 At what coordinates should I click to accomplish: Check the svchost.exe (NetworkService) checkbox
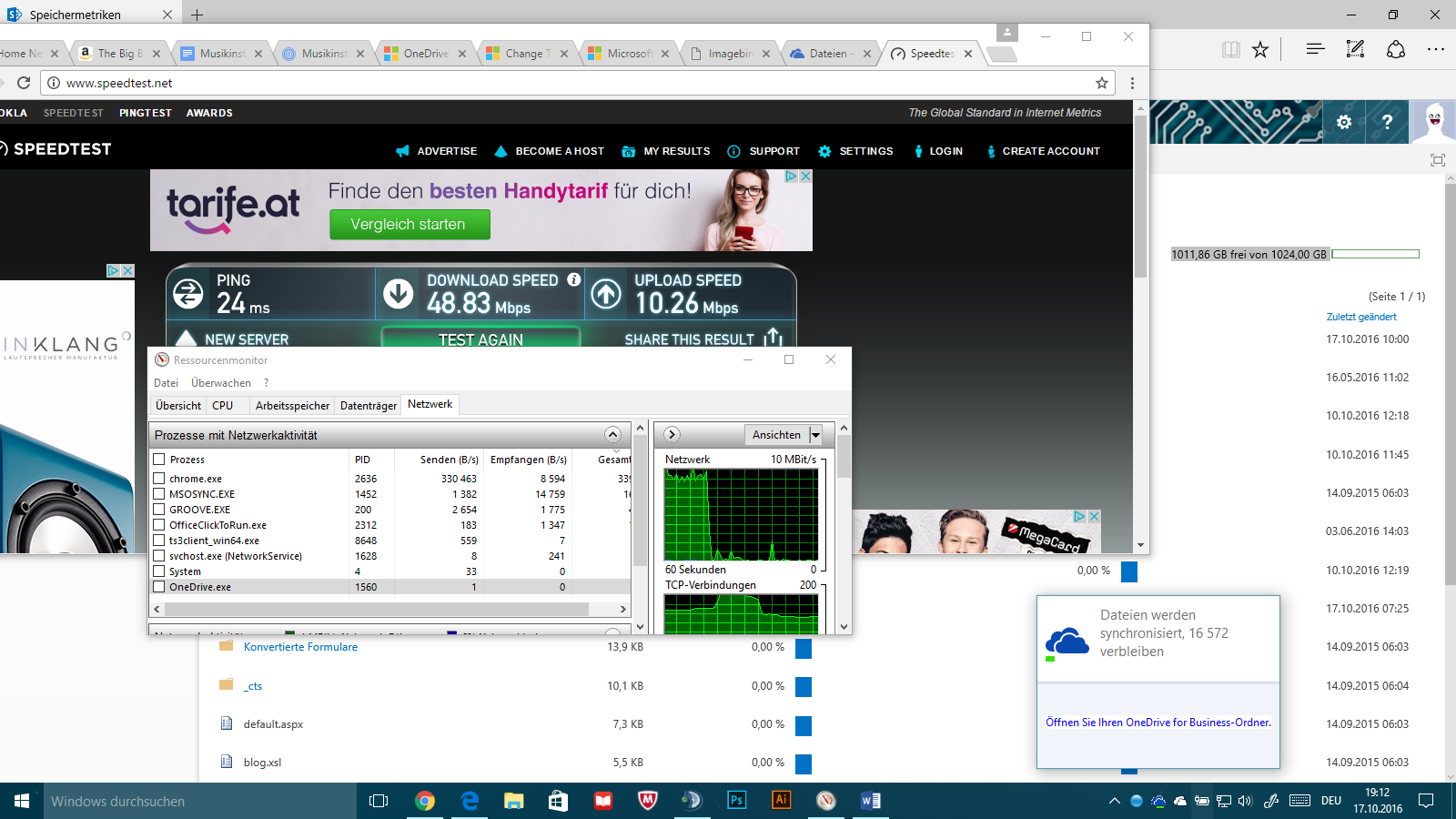point(159,556)
